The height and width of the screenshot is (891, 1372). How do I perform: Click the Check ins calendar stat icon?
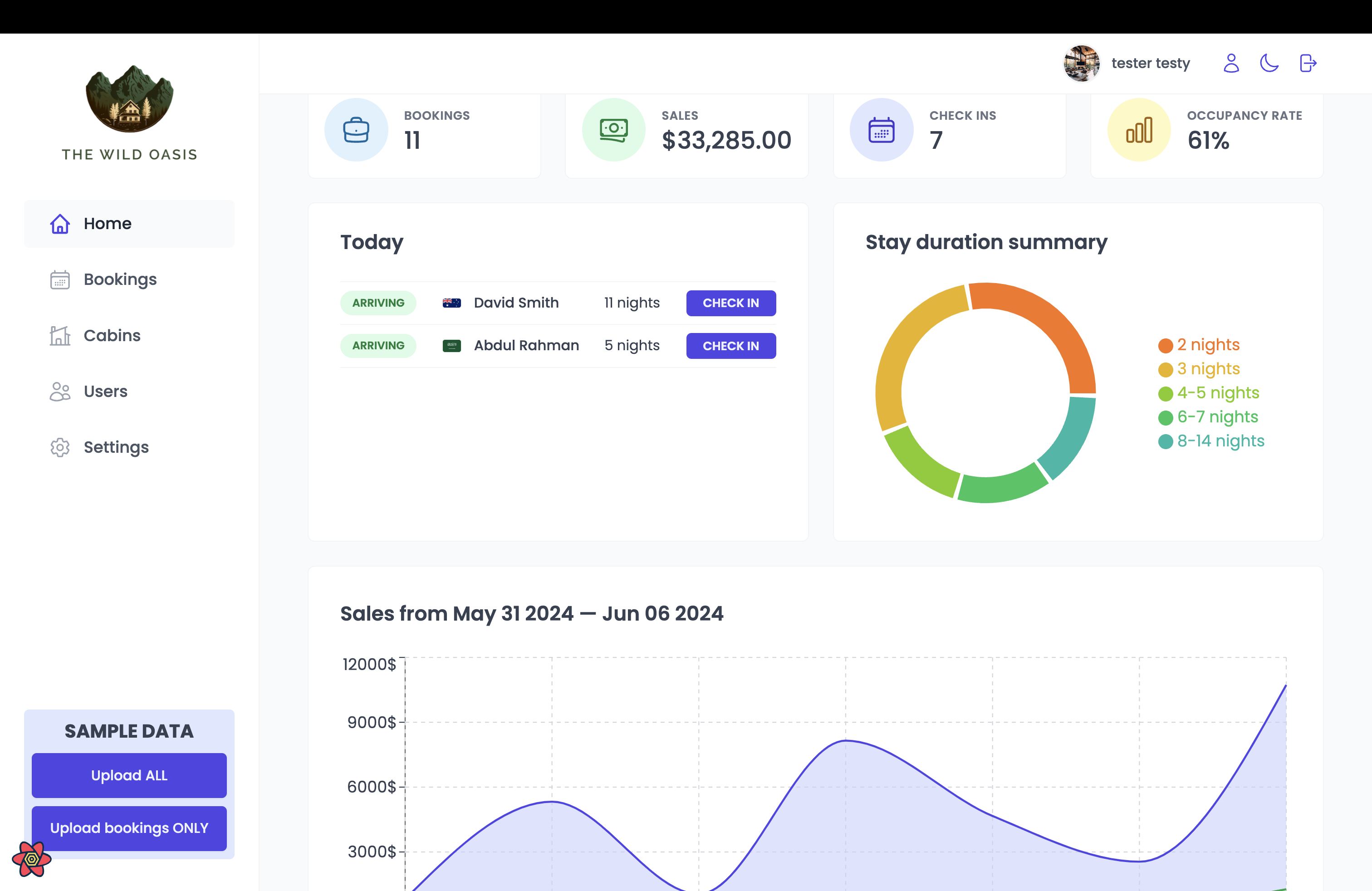coord(882,130)
